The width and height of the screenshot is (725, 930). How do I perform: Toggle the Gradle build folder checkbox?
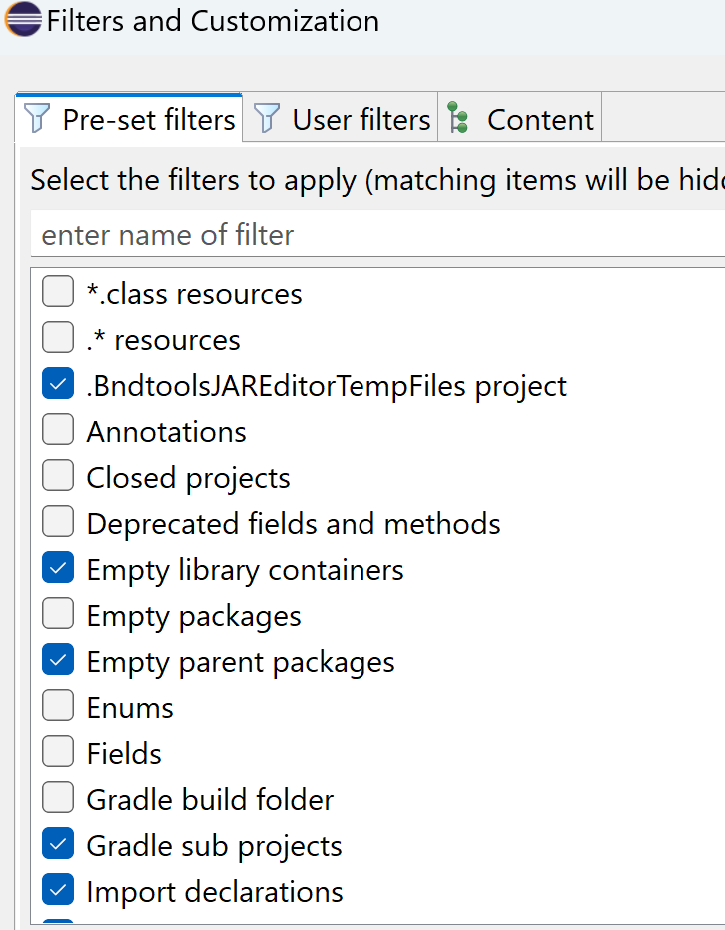[x=58, y=799]
